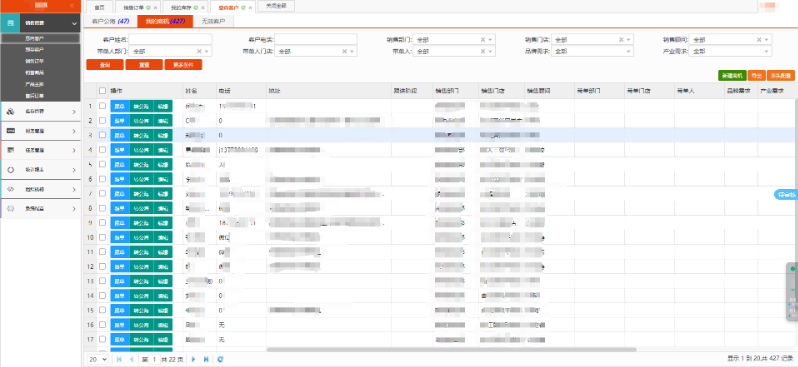Select the 我的商机 (427) tab

pos(165,21)
